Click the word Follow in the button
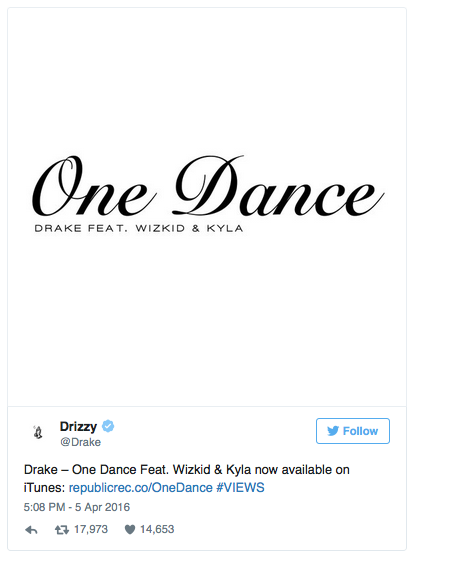The image size is (460, 561). [360, 431]
